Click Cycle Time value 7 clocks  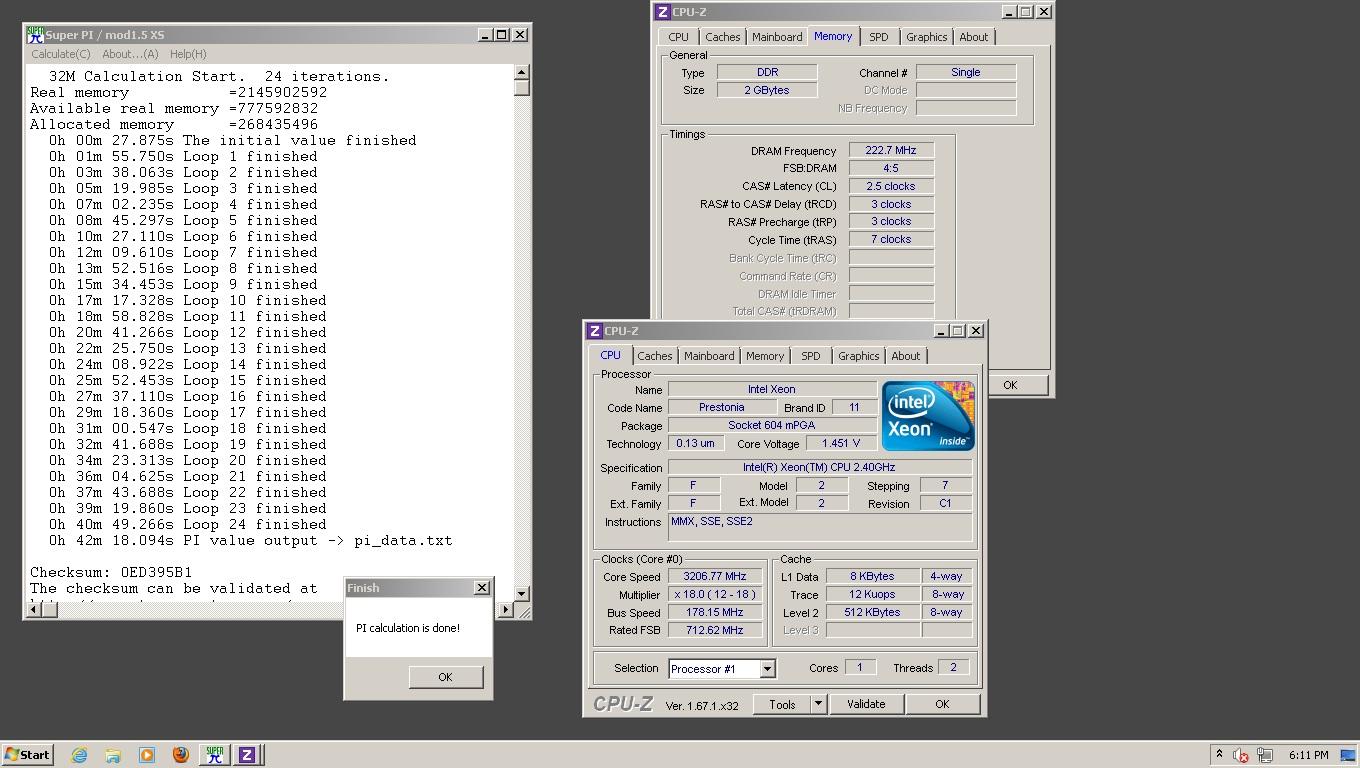(891, 239)
